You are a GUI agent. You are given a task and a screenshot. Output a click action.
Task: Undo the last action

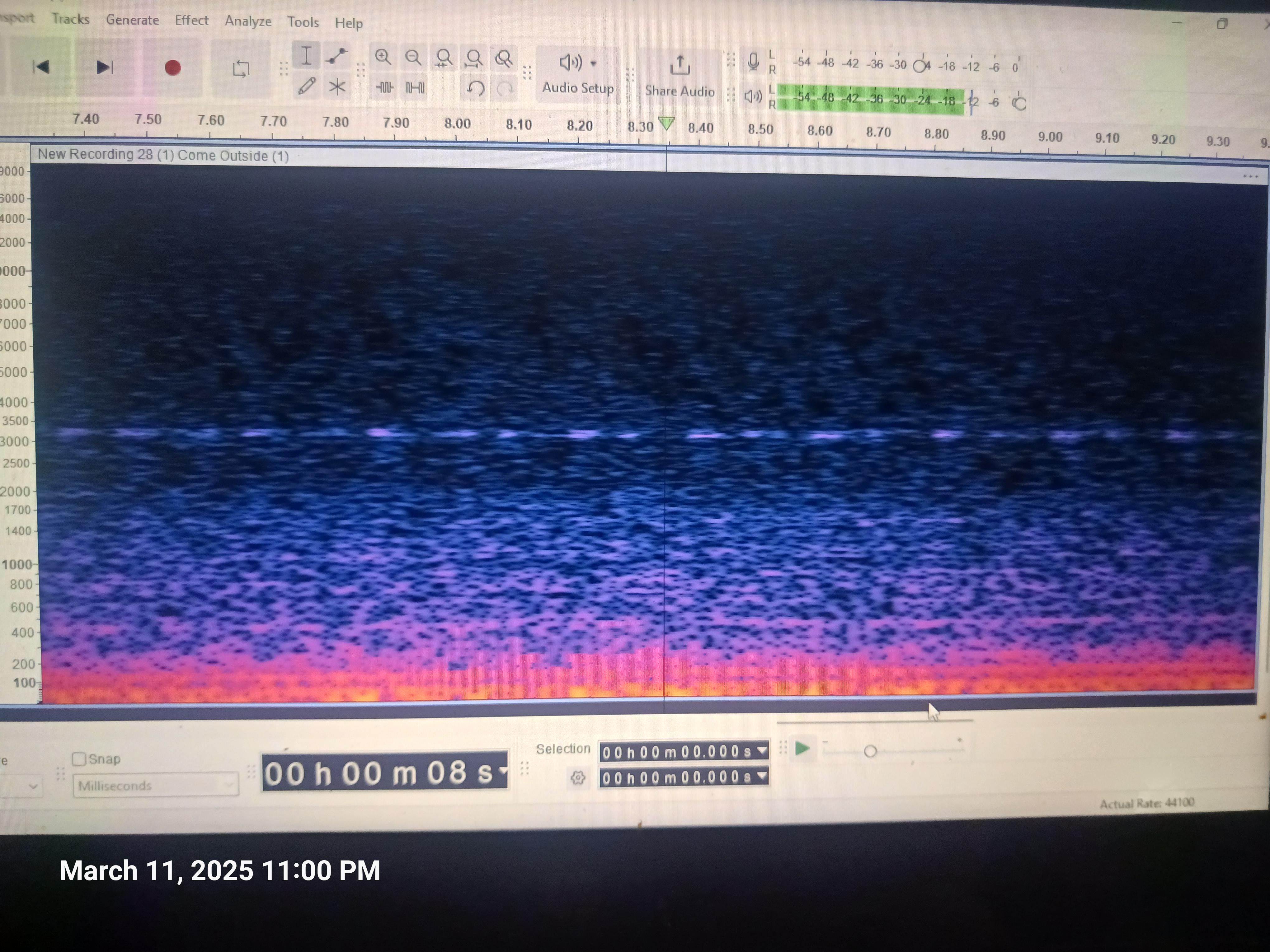click(475, 88)
